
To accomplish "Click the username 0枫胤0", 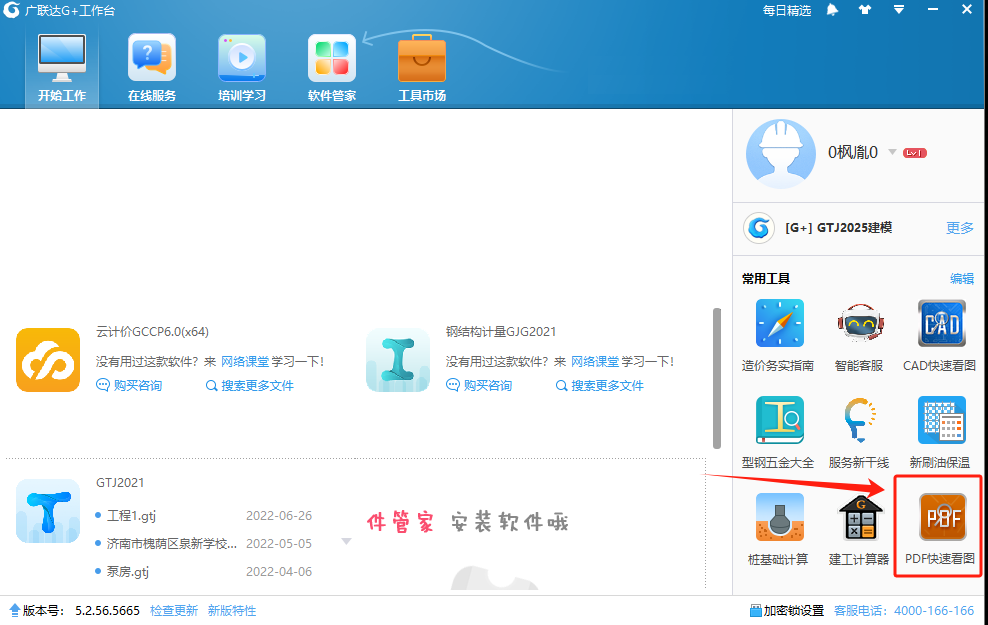I will point(853,152).
